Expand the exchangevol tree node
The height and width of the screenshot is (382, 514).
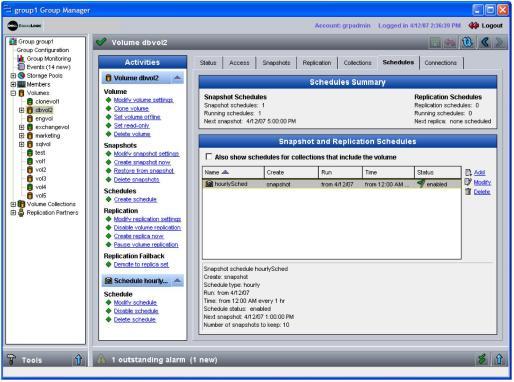[22, 127]
